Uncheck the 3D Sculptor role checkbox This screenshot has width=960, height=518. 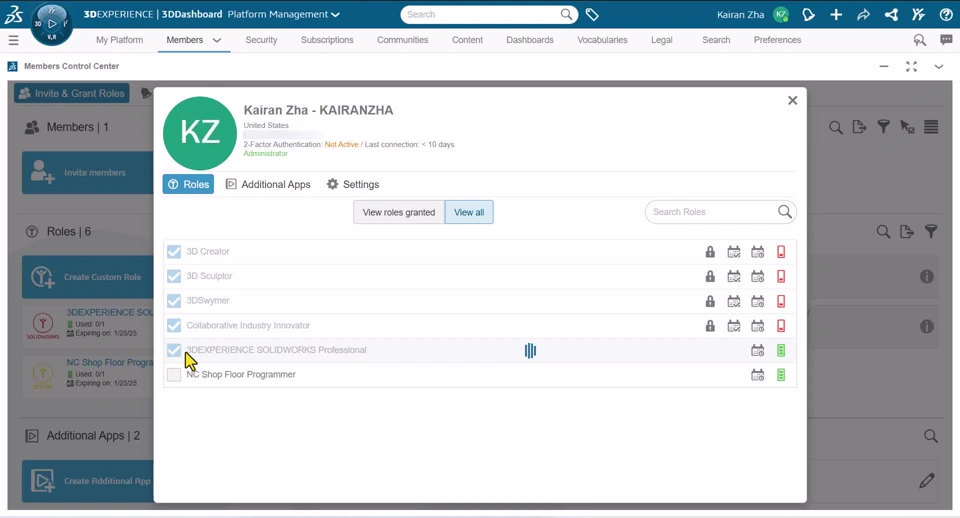(174, 276)
